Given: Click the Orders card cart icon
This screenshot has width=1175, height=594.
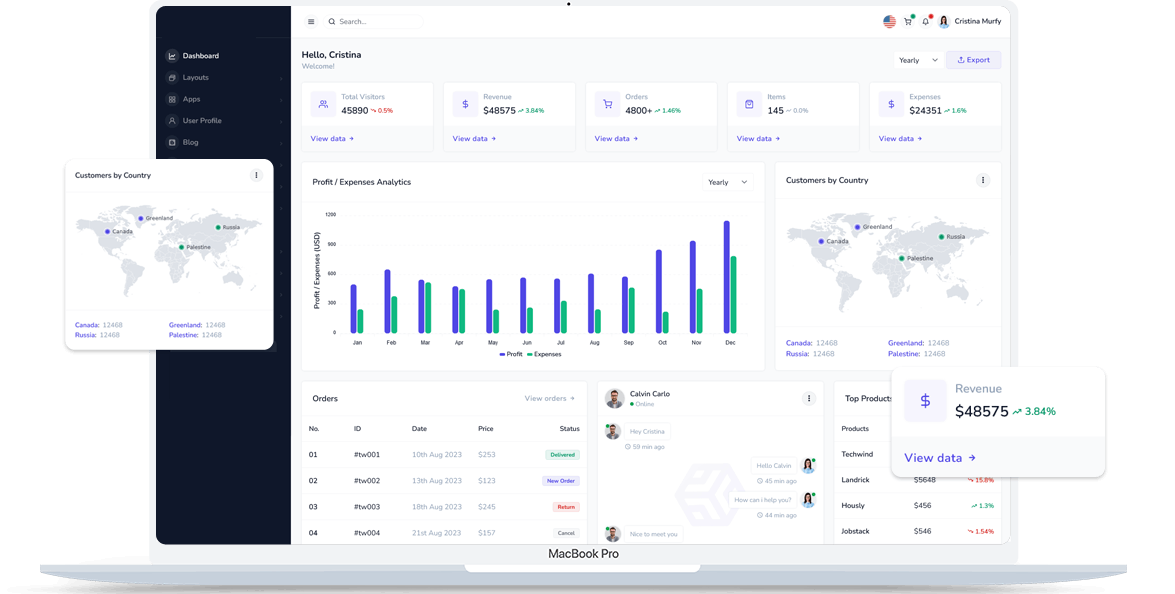Looking at the screenshot, I should [607, 104].
